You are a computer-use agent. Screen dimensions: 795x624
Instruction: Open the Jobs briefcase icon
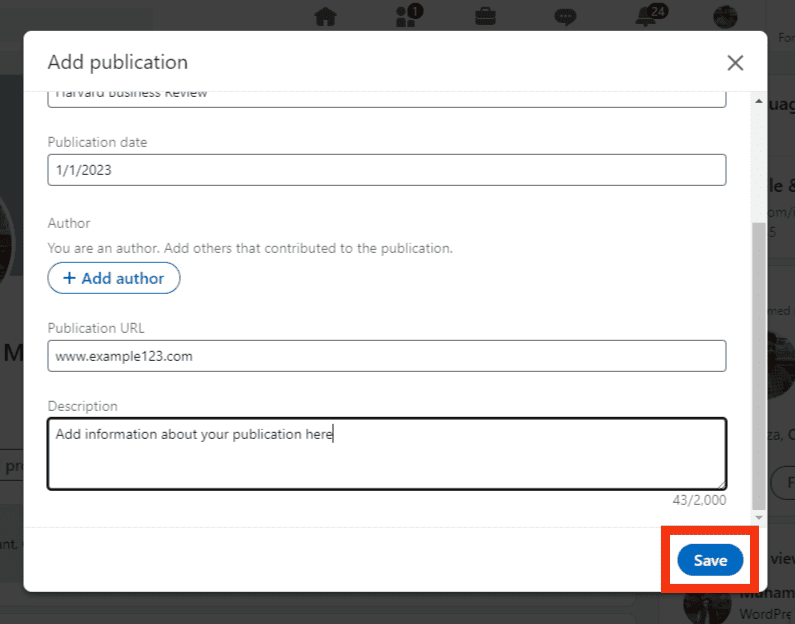485,17
